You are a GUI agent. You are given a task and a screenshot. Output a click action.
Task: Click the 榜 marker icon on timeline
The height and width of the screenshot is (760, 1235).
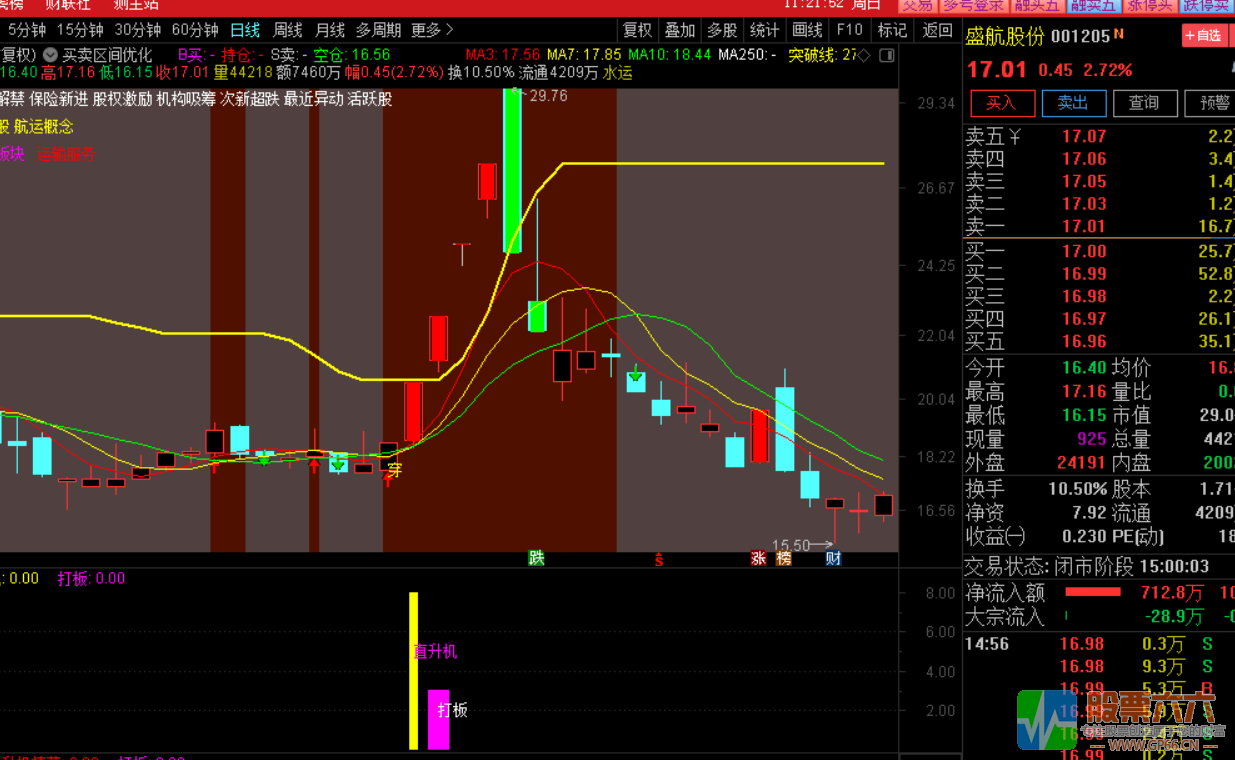(783, 558)
